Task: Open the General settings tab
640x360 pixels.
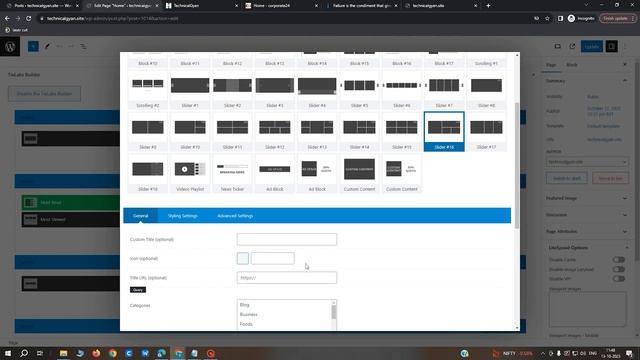Action: pyautogui.click(x=140, y=216)
